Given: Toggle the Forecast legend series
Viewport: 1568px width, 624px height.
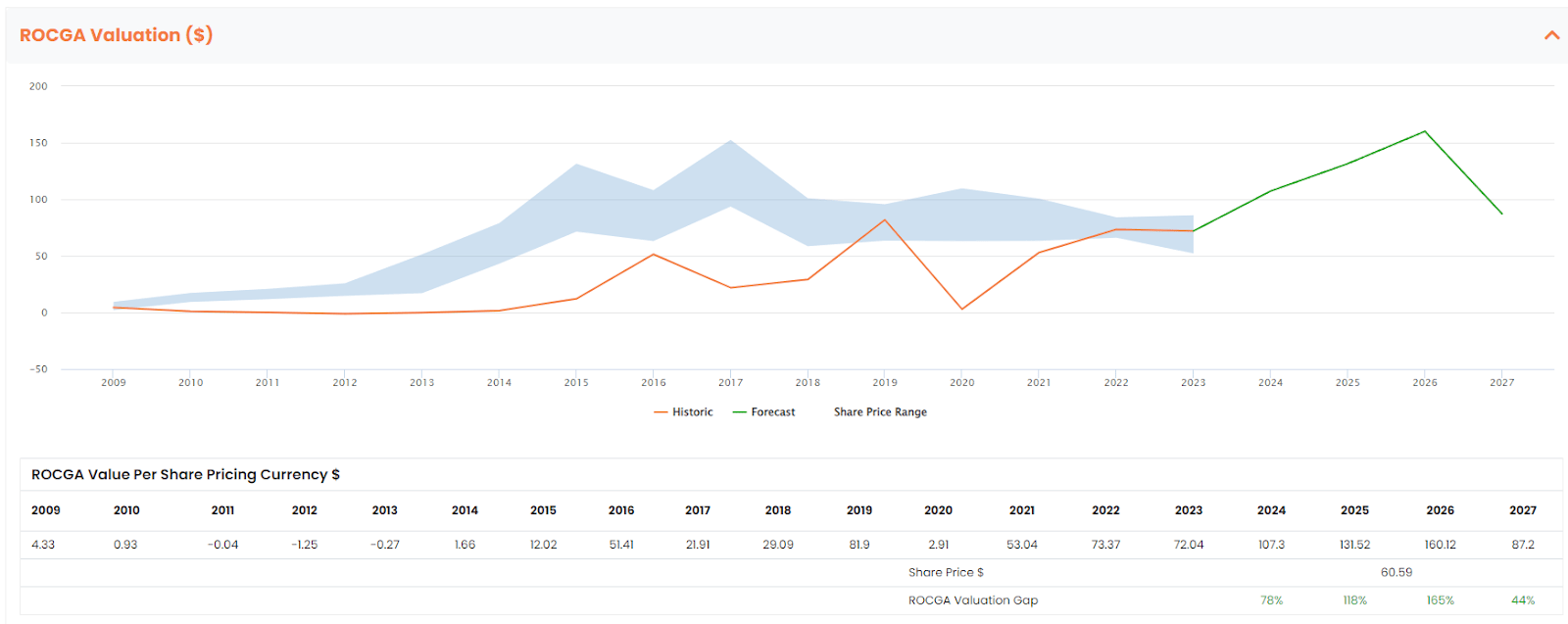Looking at the screenshot, I should pyautogui.click(x=763, y=412).
